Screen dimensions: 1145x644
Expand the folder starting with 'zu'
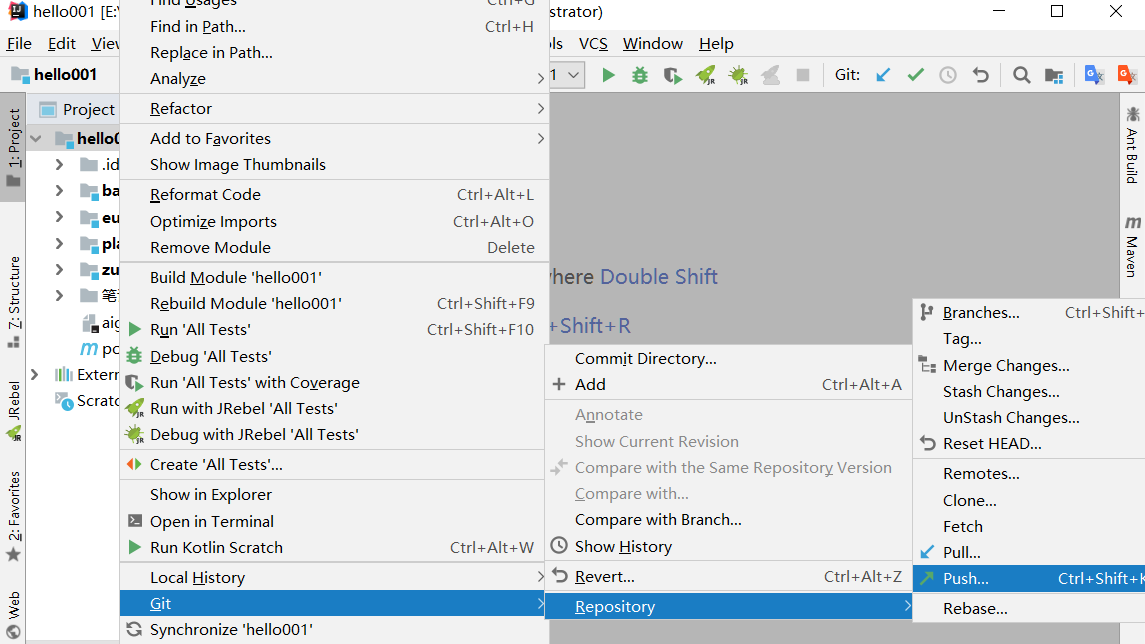tap(60, 269)
